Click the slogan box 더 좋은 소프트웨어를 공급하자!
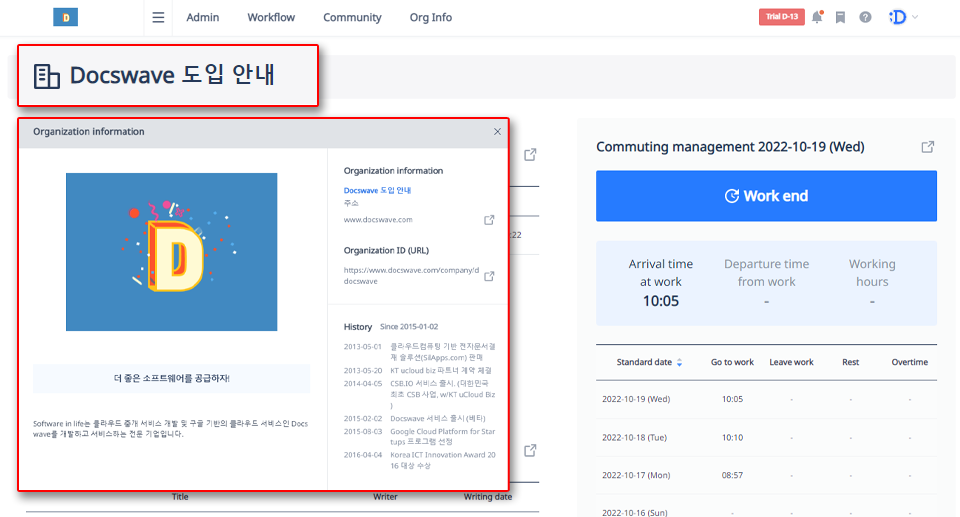 [171, 379]
